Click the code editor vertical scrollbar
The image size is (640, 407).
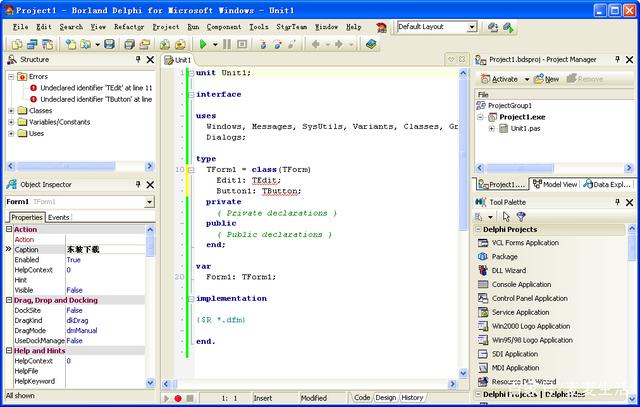(463, 223)
